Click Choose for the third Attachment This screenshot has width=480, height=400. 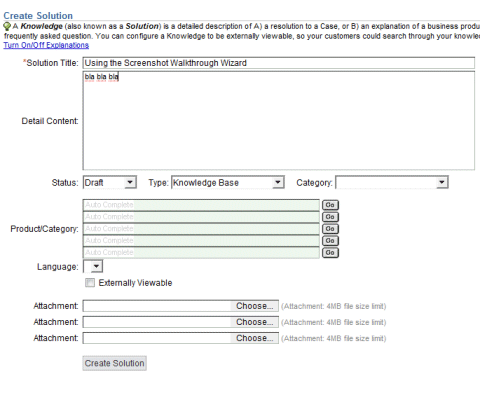pyautogui.click(x=255, y=338)
